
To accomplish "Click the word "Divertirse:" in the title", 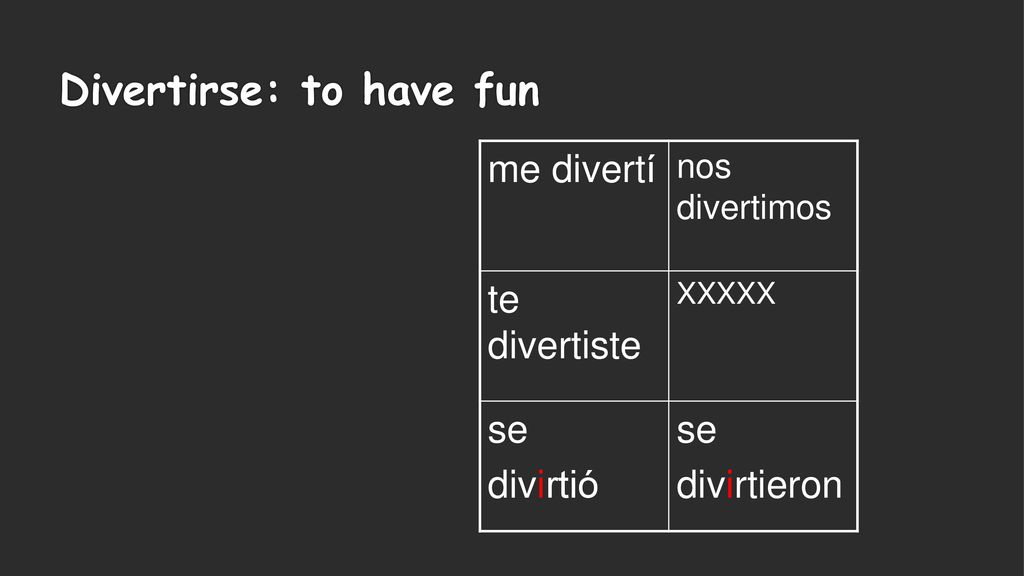I will tap(170, 89).
